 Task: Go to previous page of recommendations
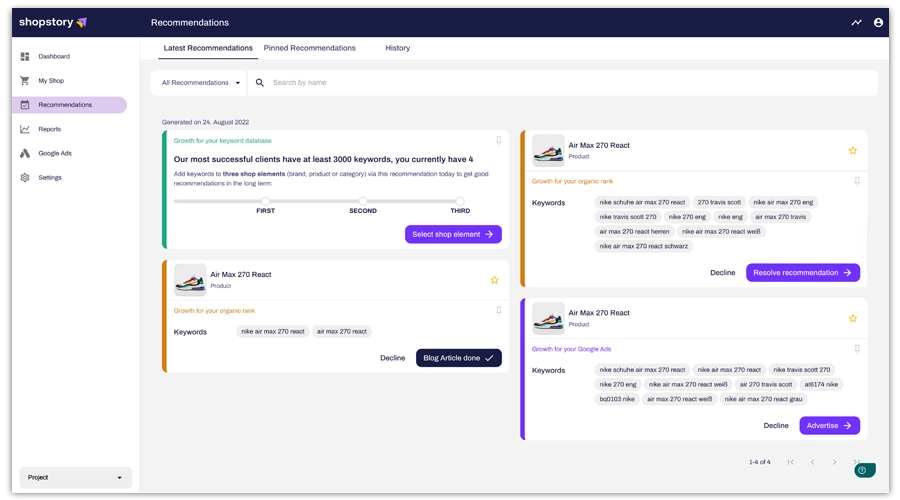(x=813, y=462)
